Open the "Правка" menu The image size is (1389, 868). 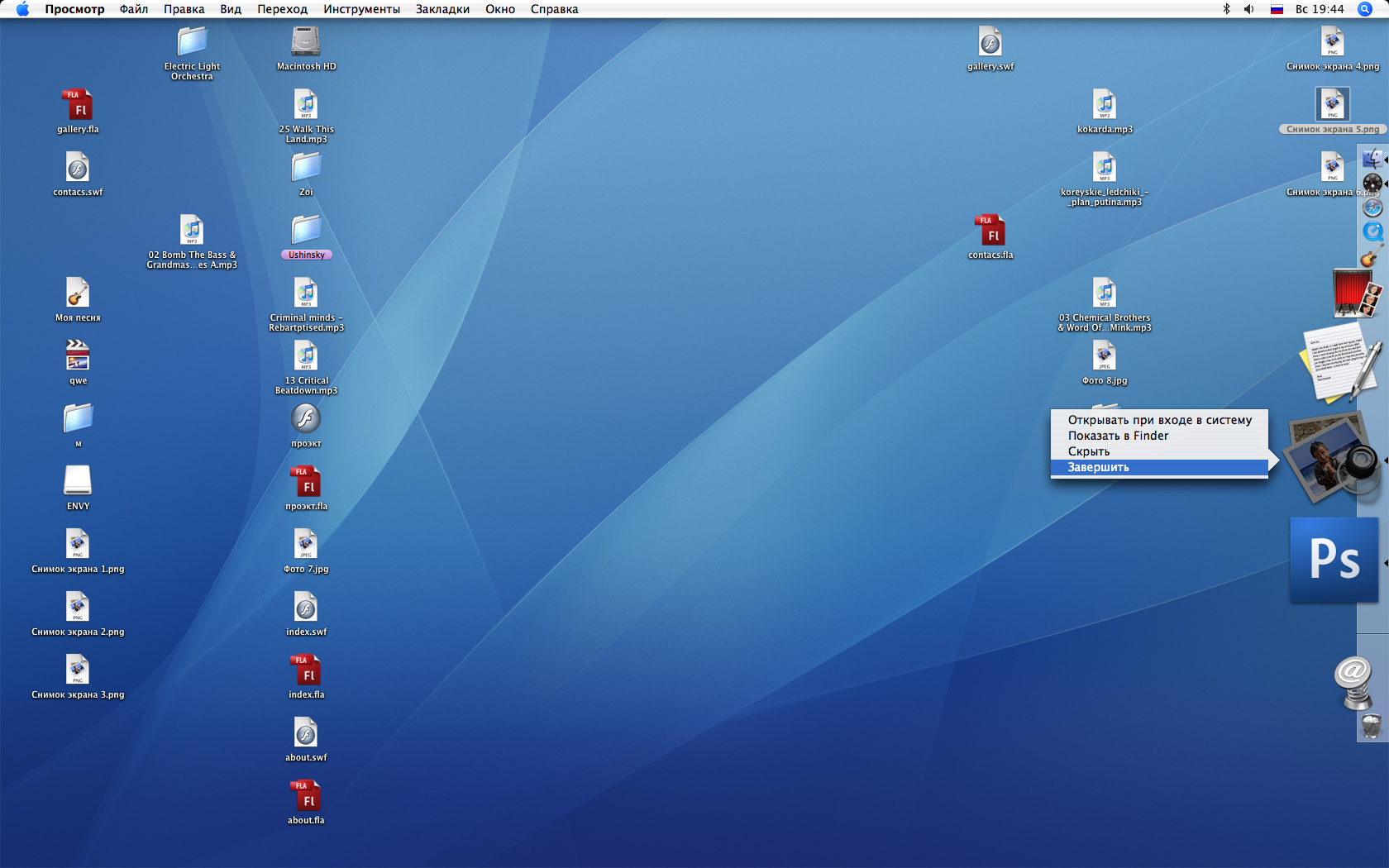[184, 9]
